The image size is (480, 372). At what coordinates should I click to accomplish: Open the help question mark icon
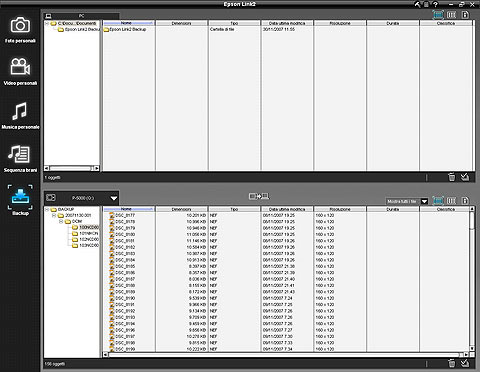[x=435, y=4]
